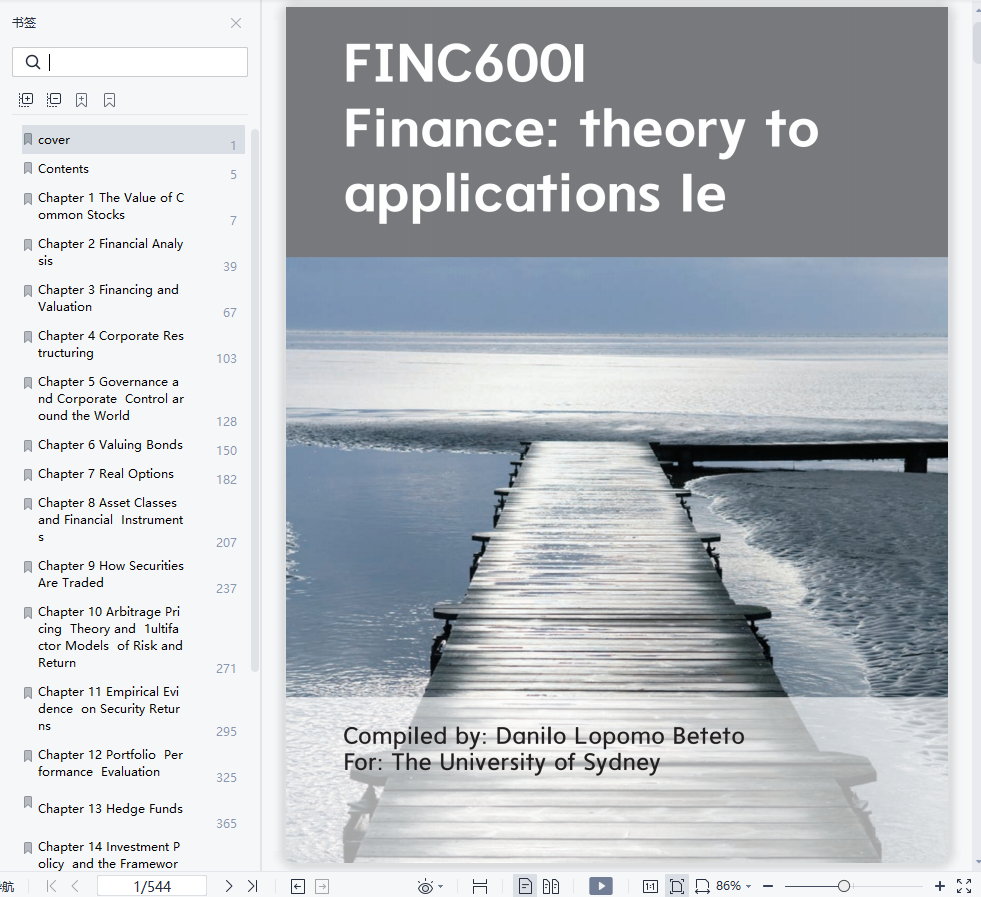
Task: Expand all bookmarks with the plus-box icon
Action: pyautogui.click(x=26, y=99)
